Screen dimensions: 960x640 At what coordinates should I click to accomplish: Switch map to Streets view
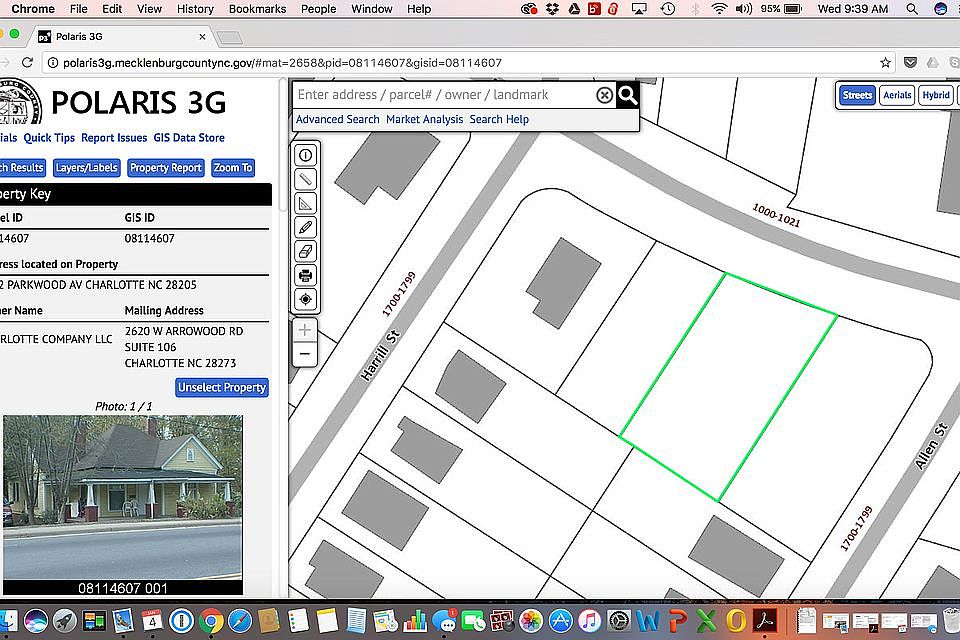[x=857, y=96]
